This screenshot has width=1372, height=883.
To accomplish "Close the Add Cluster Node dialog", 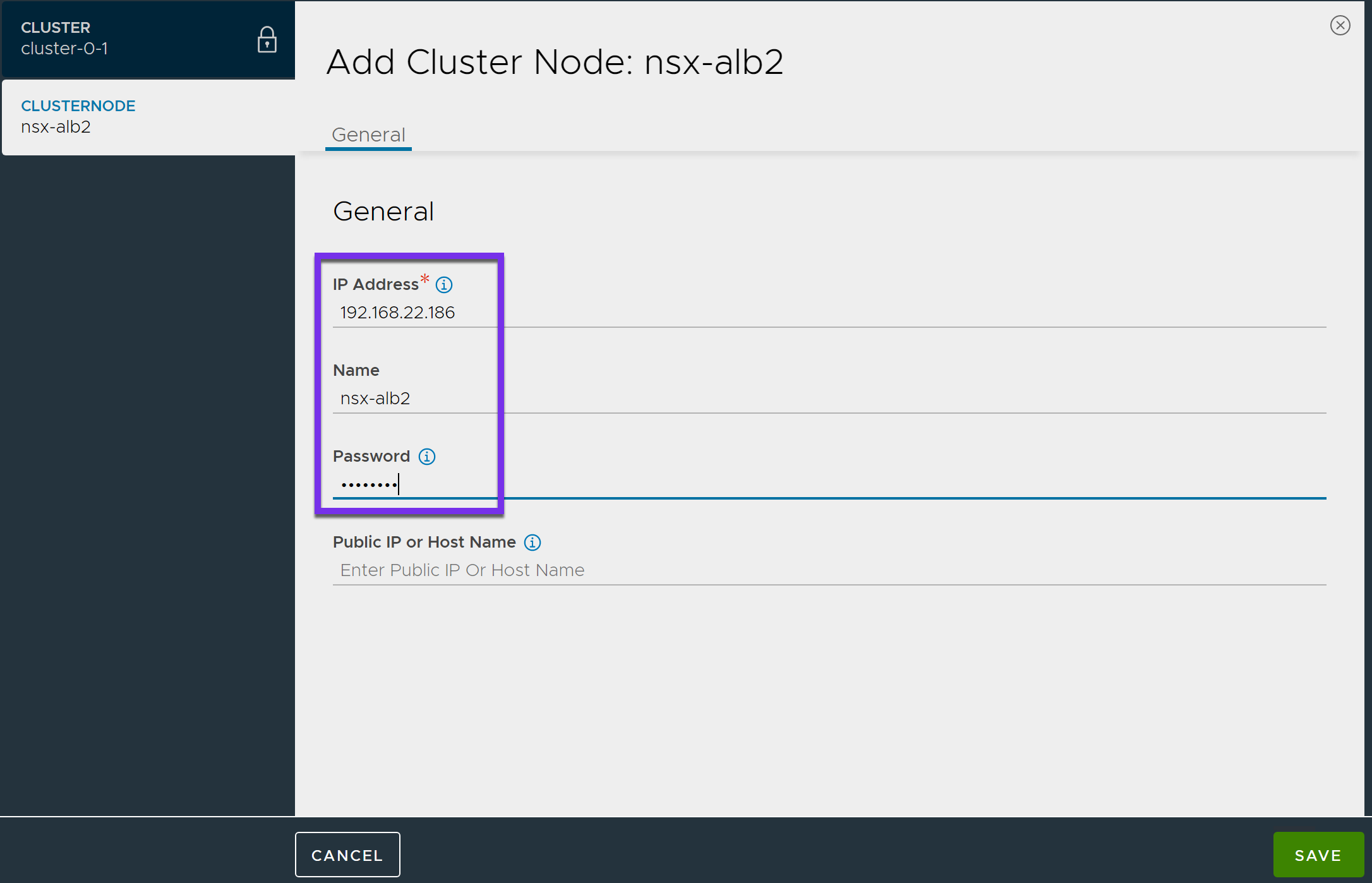I will click(x=1340, y=25).
